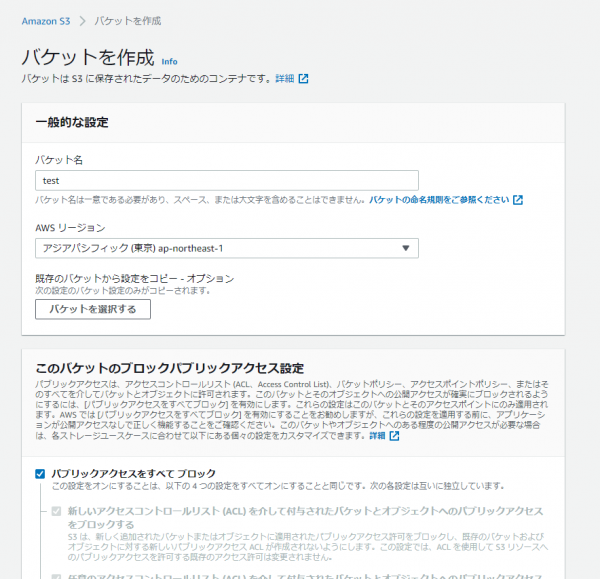Click the Info link beside the title

[169, 62]
